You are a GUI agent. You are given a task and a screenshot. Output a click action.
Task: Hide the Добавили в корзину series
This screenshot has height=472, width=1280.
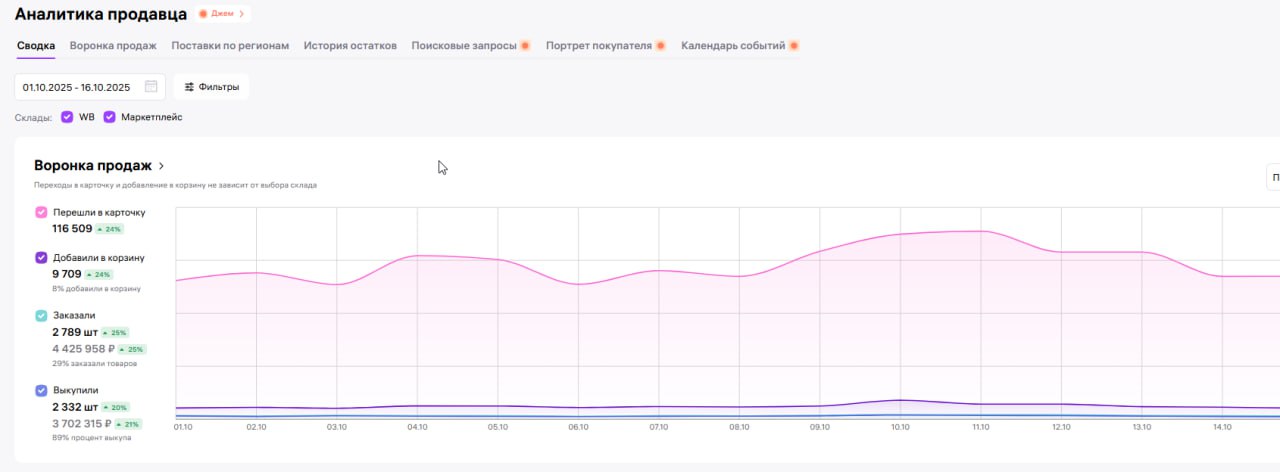pyautogui.click(x=41, y=257)
